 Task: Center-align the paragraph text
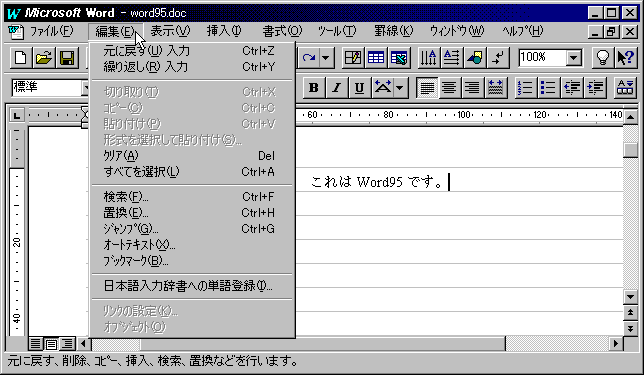point(449,87)
